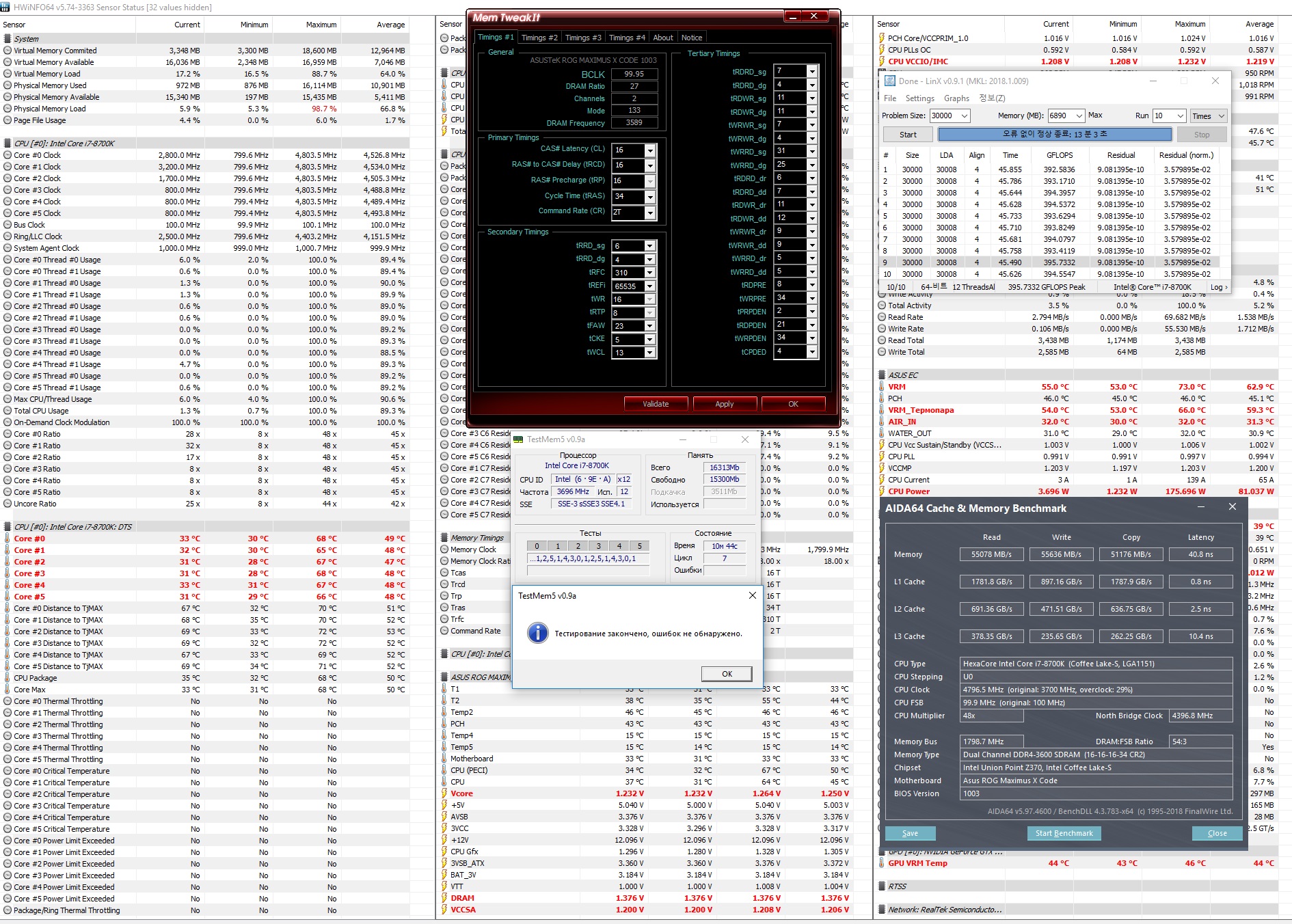Click the Apply button in Mem TweakIt
Screen dimensions: 1292x924
[725, 404]
